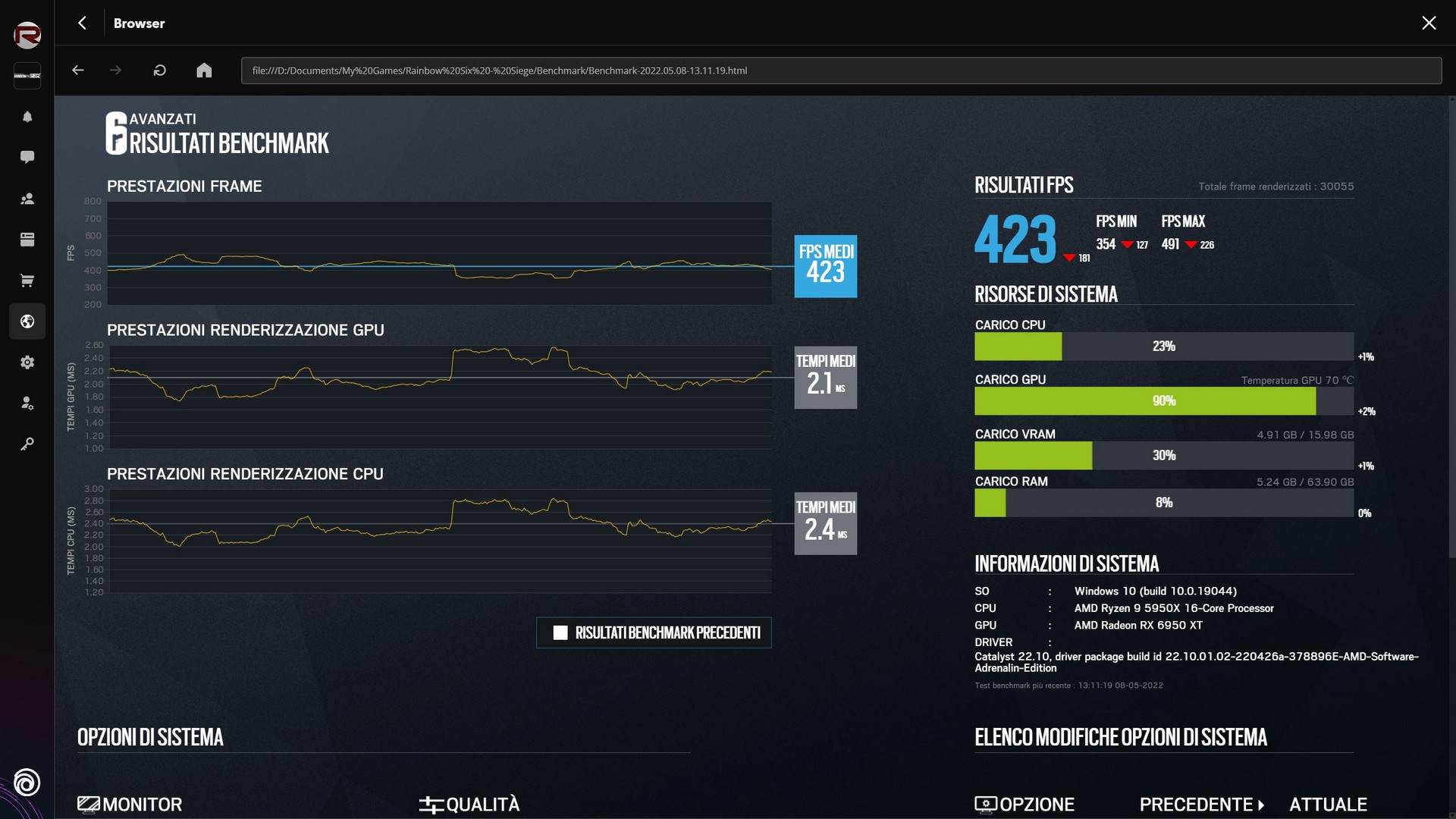
Task: Open the news feed icon
Action: point(27,240)
